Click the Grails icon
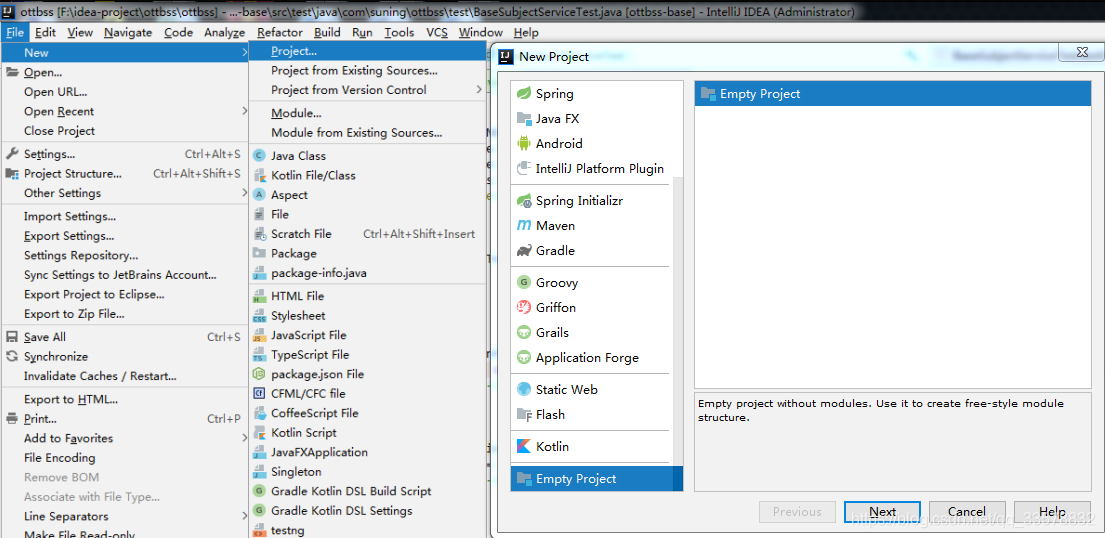Viewport: 1105px width, 538px height. tap(524, 332)
